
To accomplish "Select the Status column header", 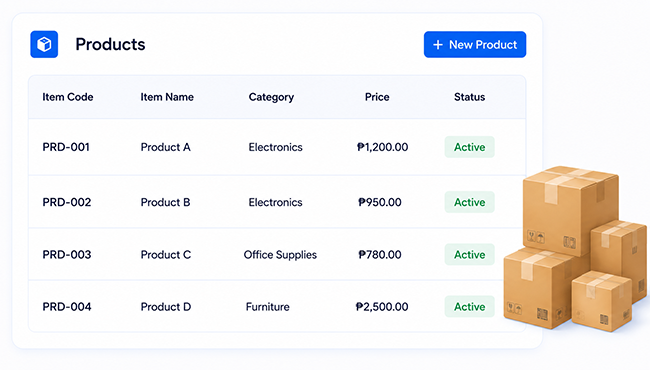I will pyautogui.click(x=469, y=97).
